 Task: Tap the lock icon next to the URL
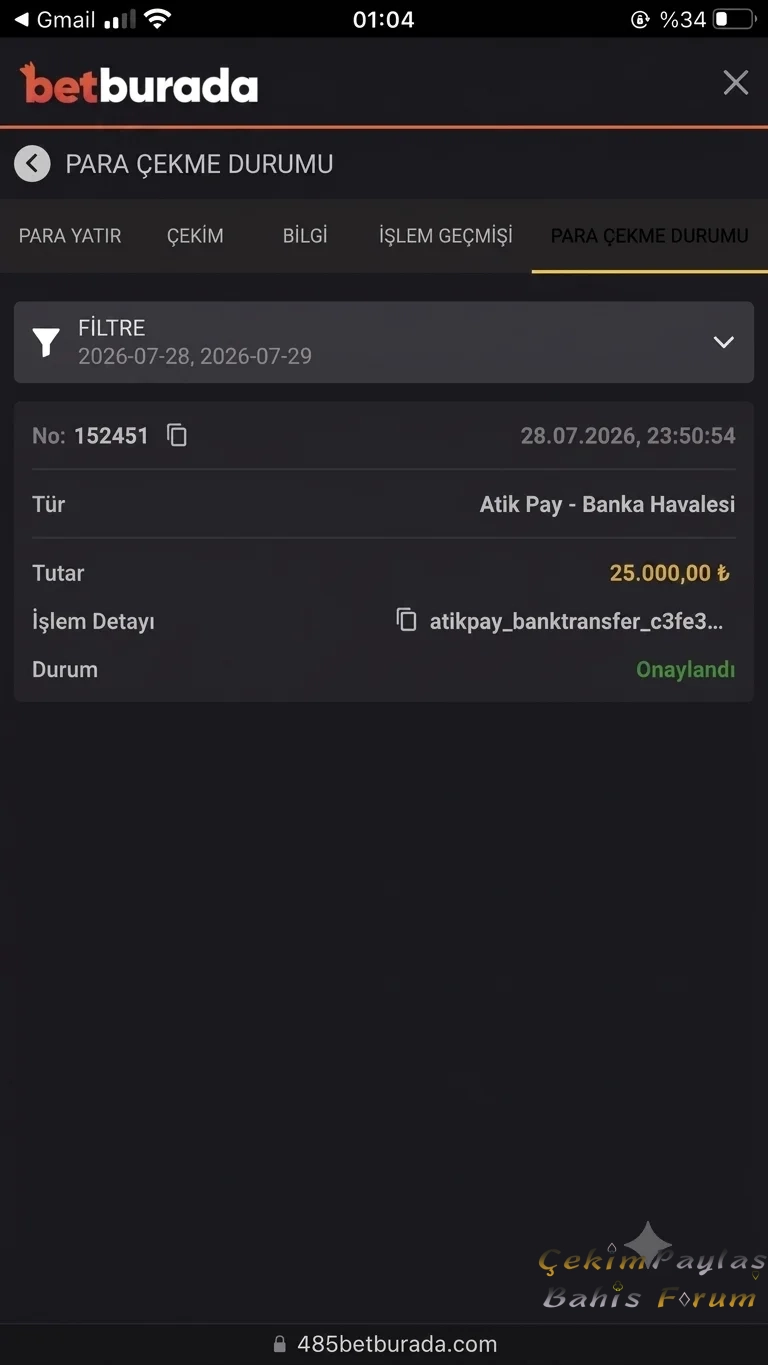pos(280,1344)
